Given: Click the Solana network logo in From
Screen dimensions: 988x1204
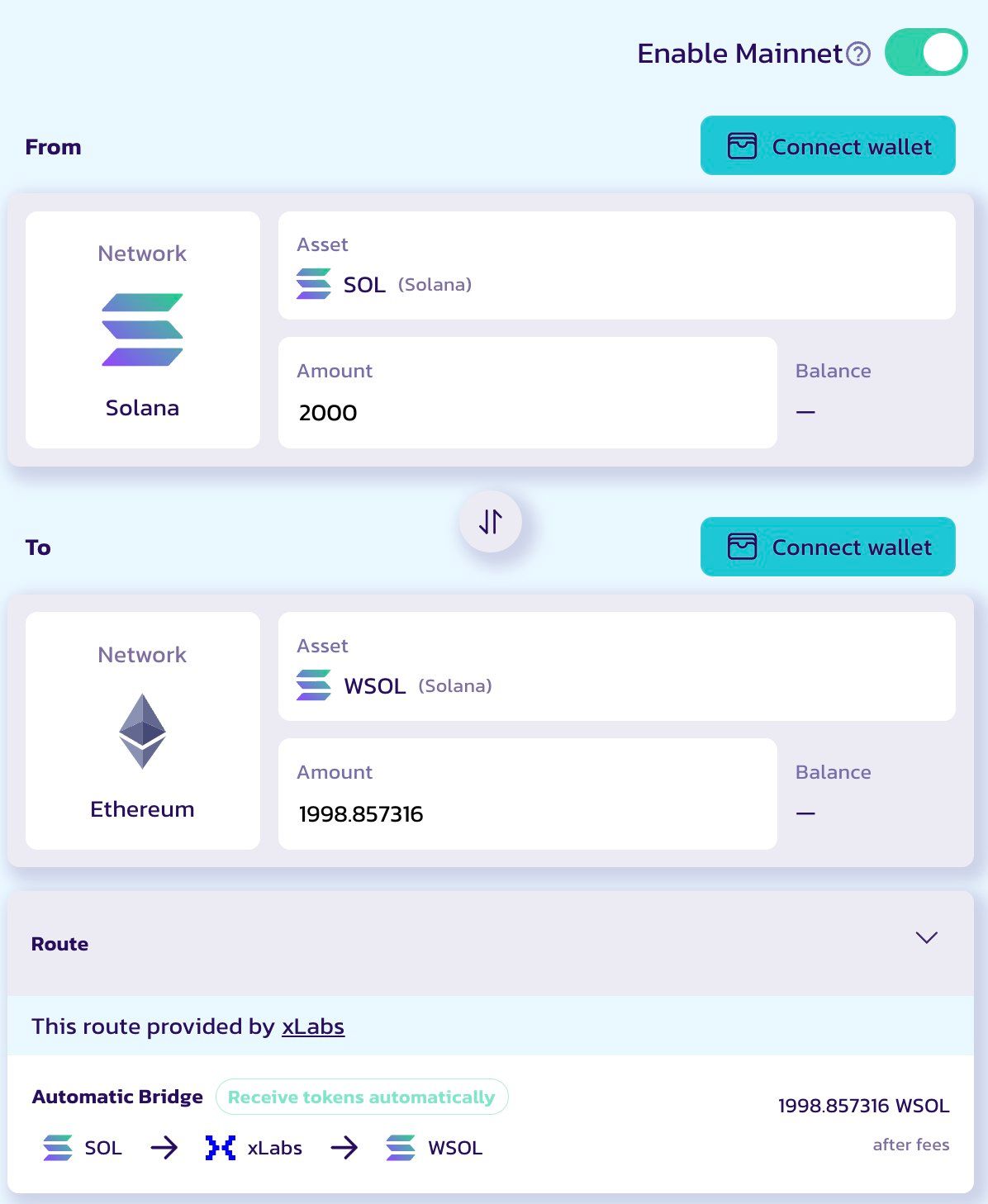Looking at the screenshot, I should [142, 329].
